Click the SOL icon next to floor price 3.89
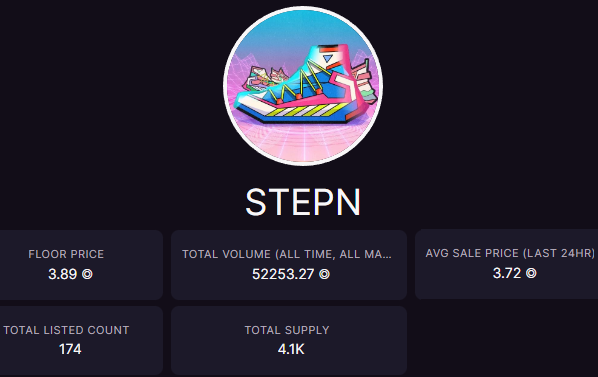Screen dimensions: 598x377 coord(87,274)
